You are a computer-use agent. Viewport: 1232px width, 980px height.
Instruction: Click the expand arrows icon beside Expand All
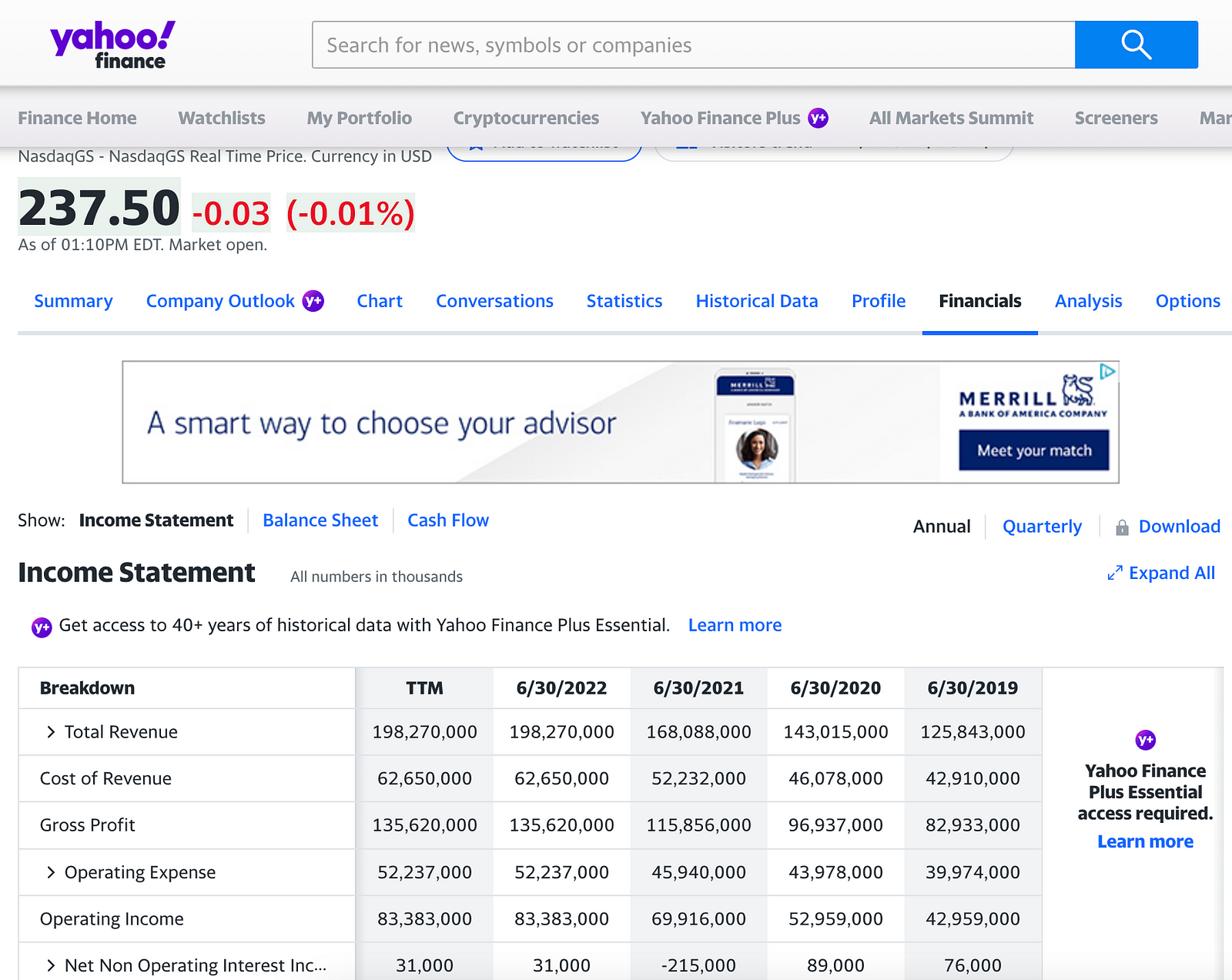pos(1114,574)
